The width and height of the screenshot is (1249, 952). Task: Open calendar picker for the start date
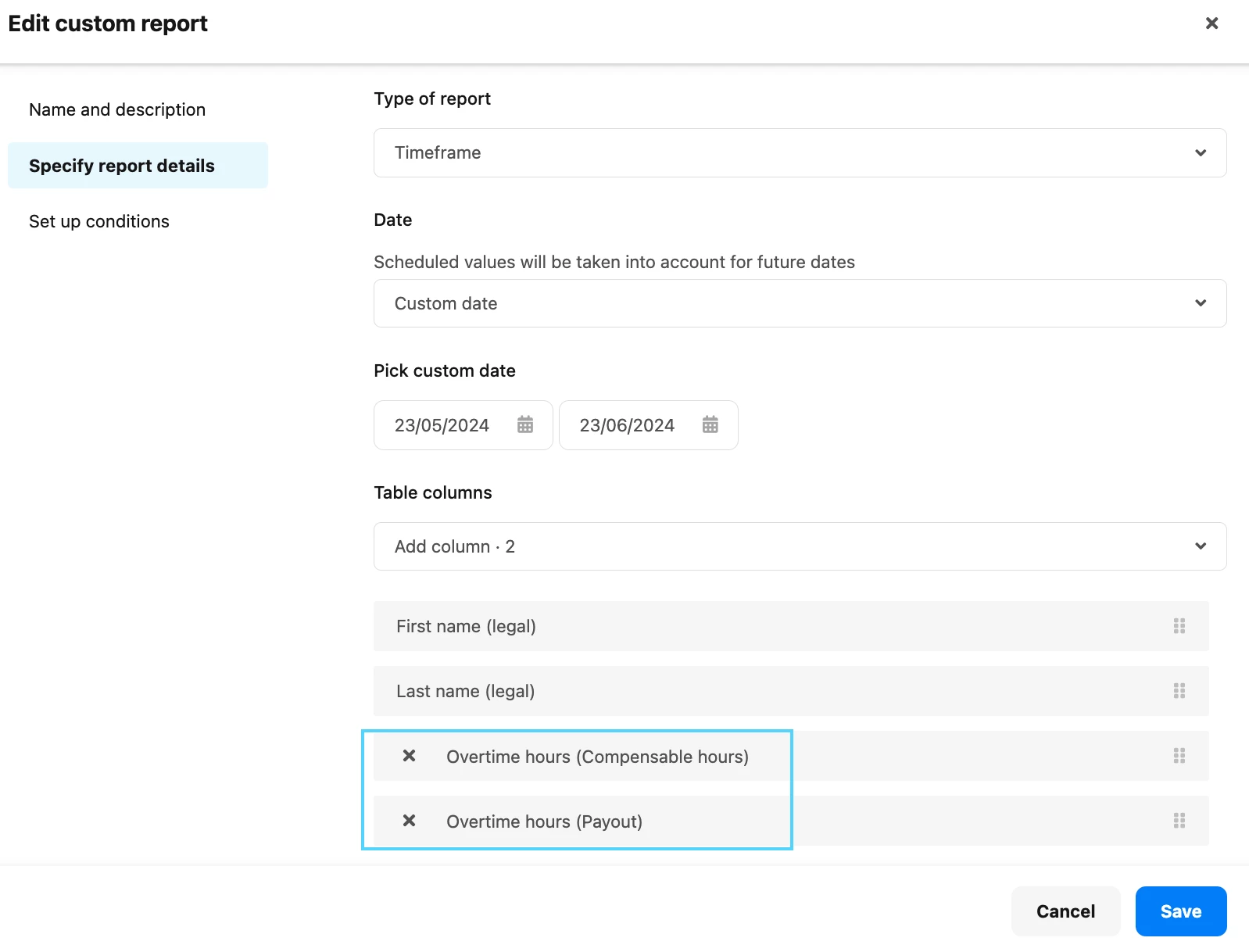pos(525,424)
